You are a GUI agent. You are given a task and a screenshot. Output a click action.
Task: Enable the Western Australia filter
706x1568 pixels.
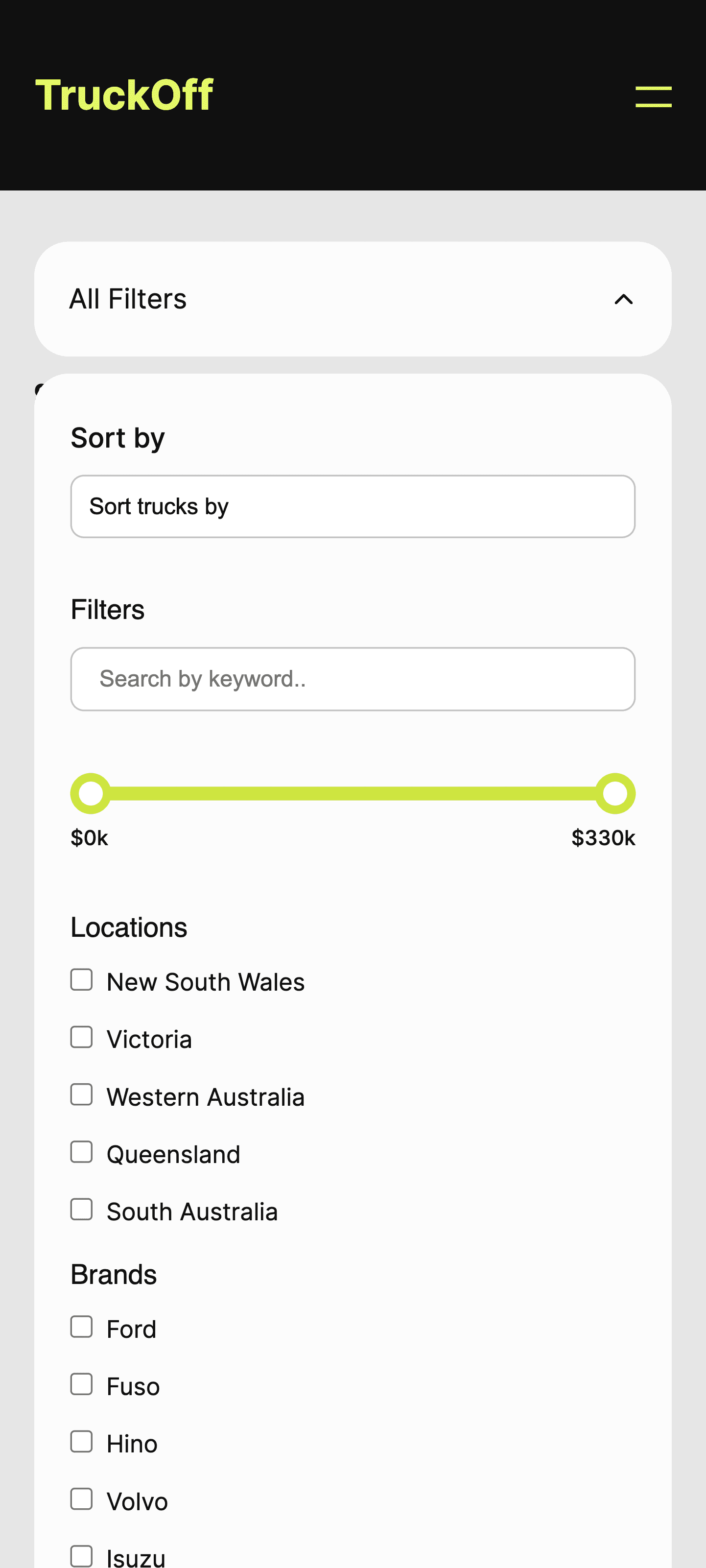82,1094
